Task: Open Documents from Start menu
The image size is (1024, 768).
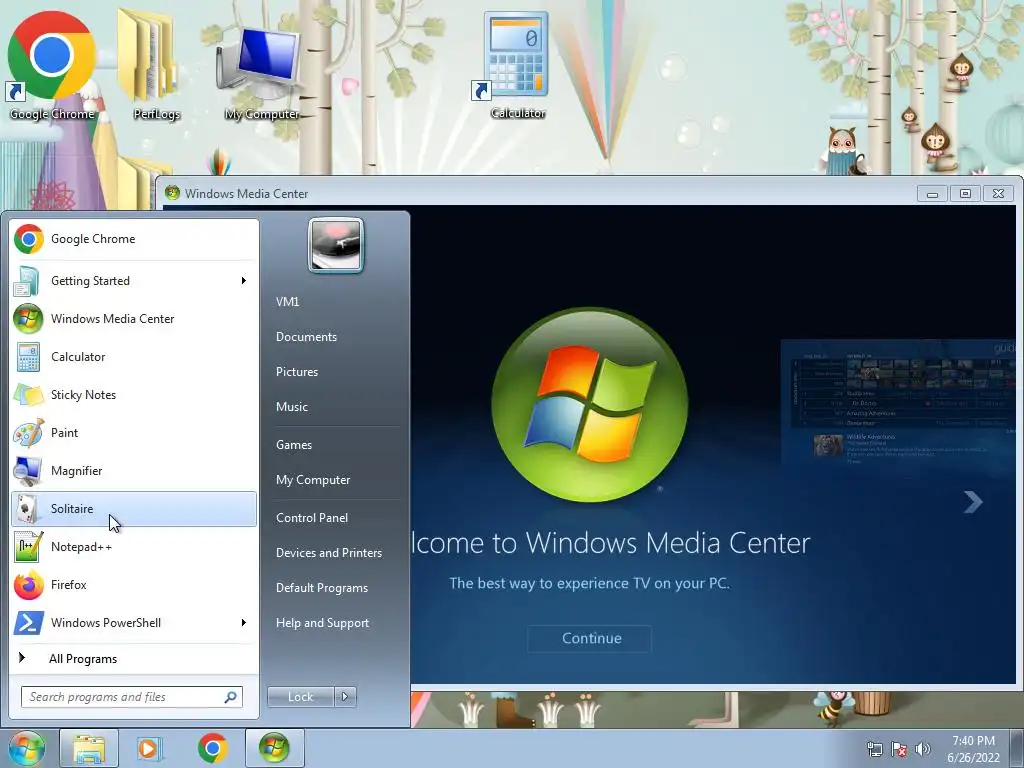Action: coord(306,337)
